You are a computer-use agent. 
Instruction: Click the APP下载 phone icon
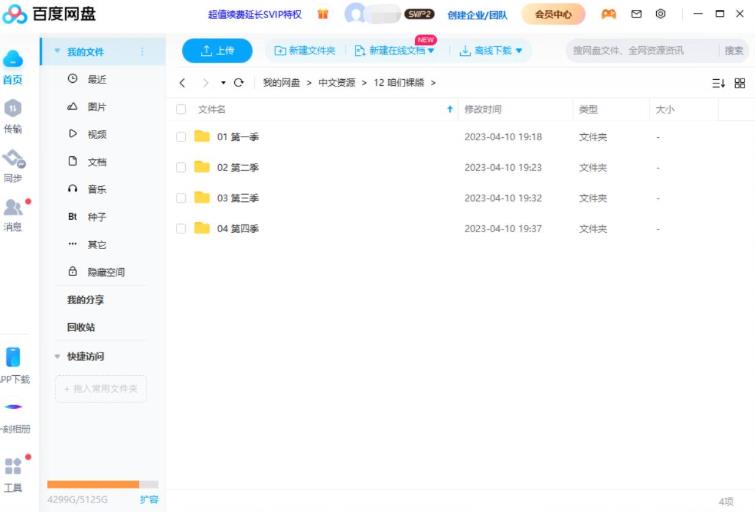click(13, 357)
